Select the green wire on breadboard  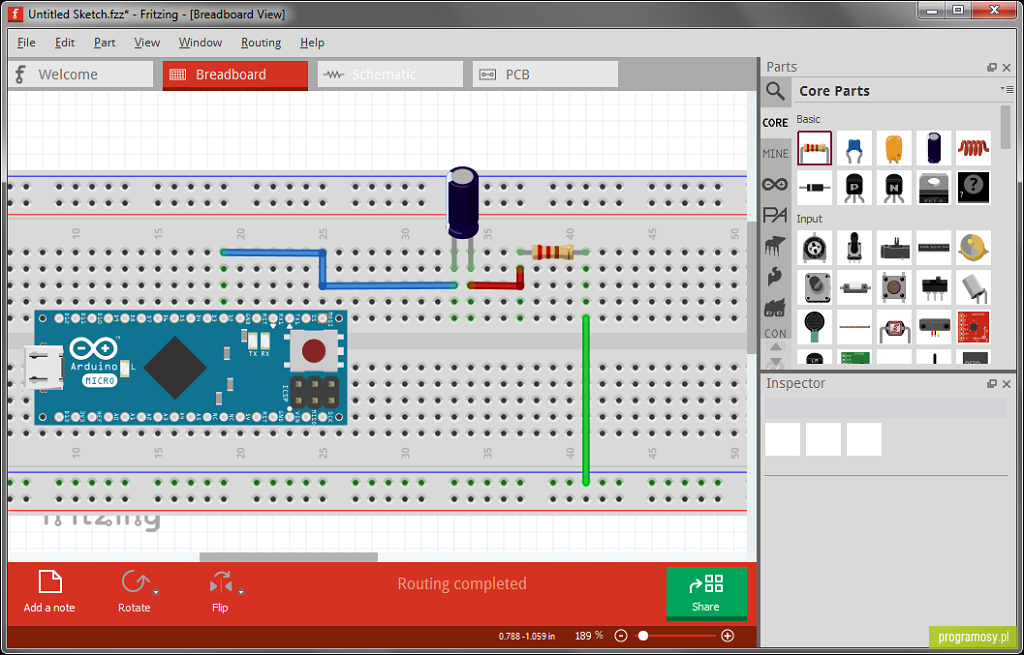(586, 400)
